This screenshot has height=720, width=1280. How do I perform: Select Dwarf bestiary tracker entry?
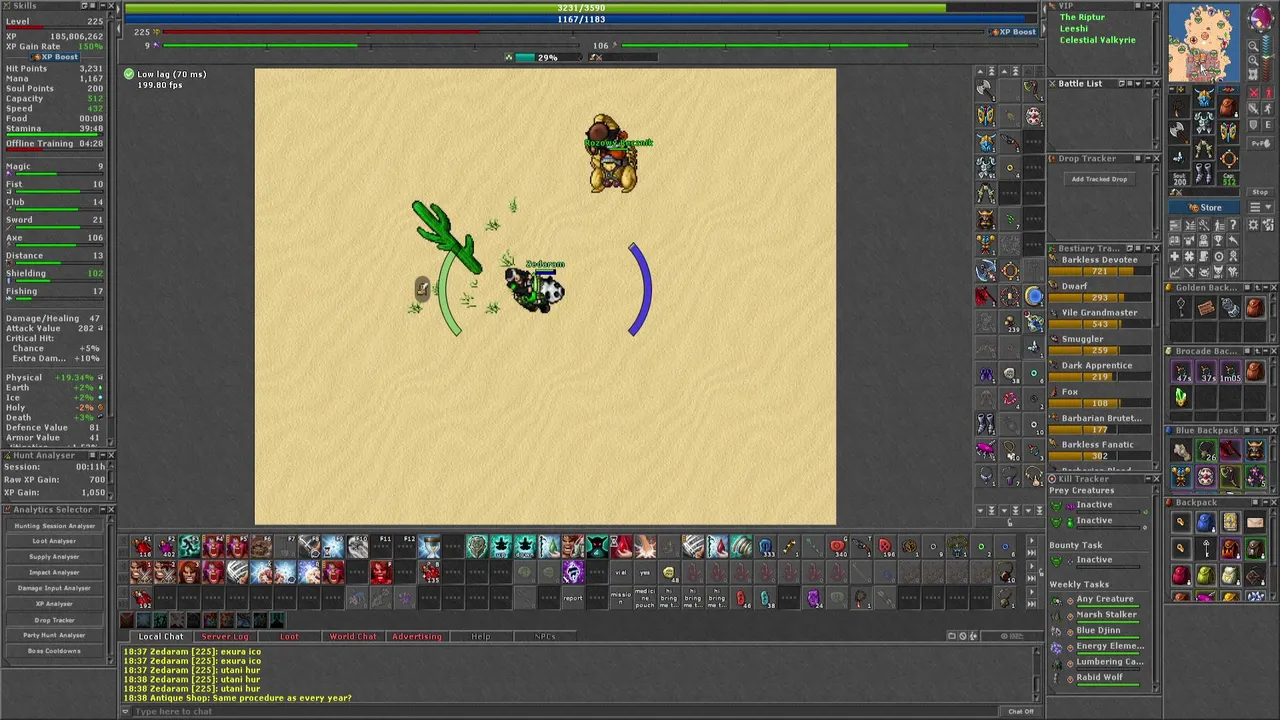point(1097,291)
